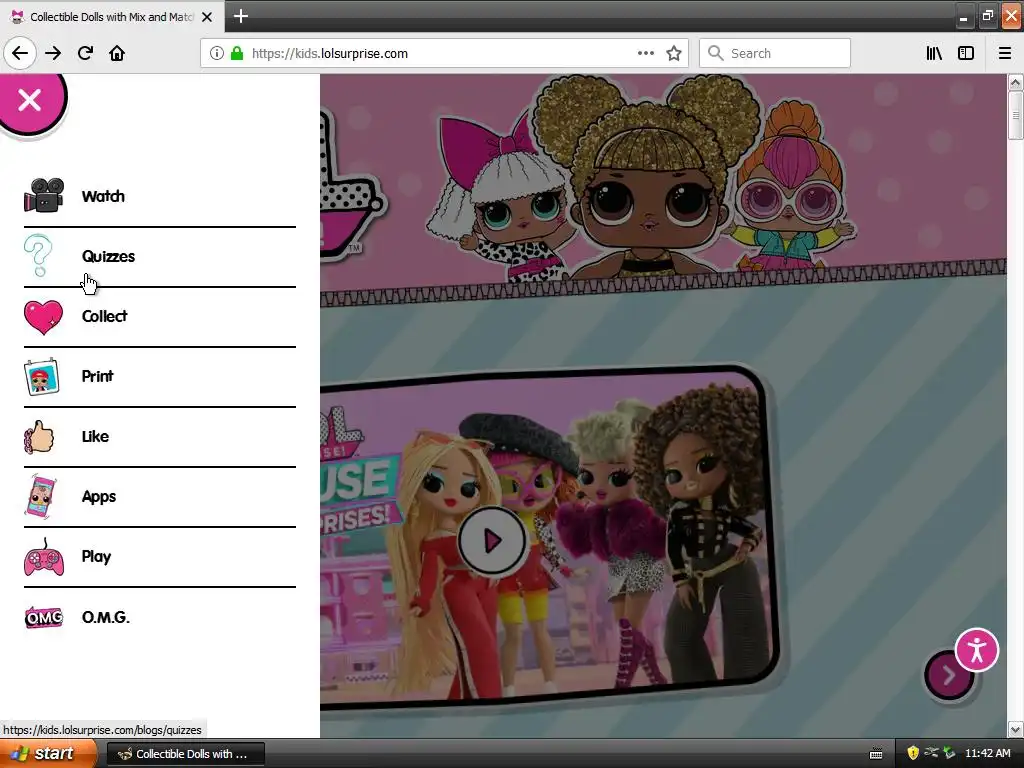Open the accessibility options button
Viewport: 1024px width, 768px height.
click(x=976, y=650)
